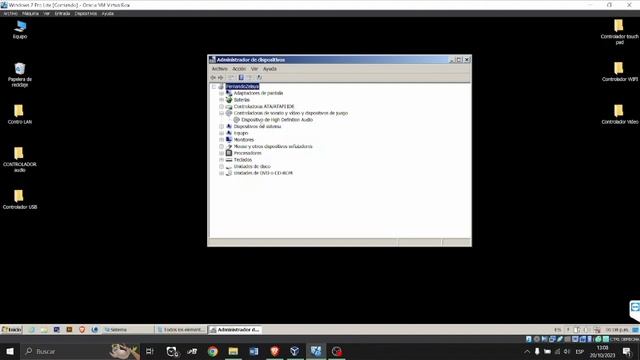Collapse Controladoras de sonido y vídeo node
This screenshot has width=640, height=360.
(x=221, y=113)
